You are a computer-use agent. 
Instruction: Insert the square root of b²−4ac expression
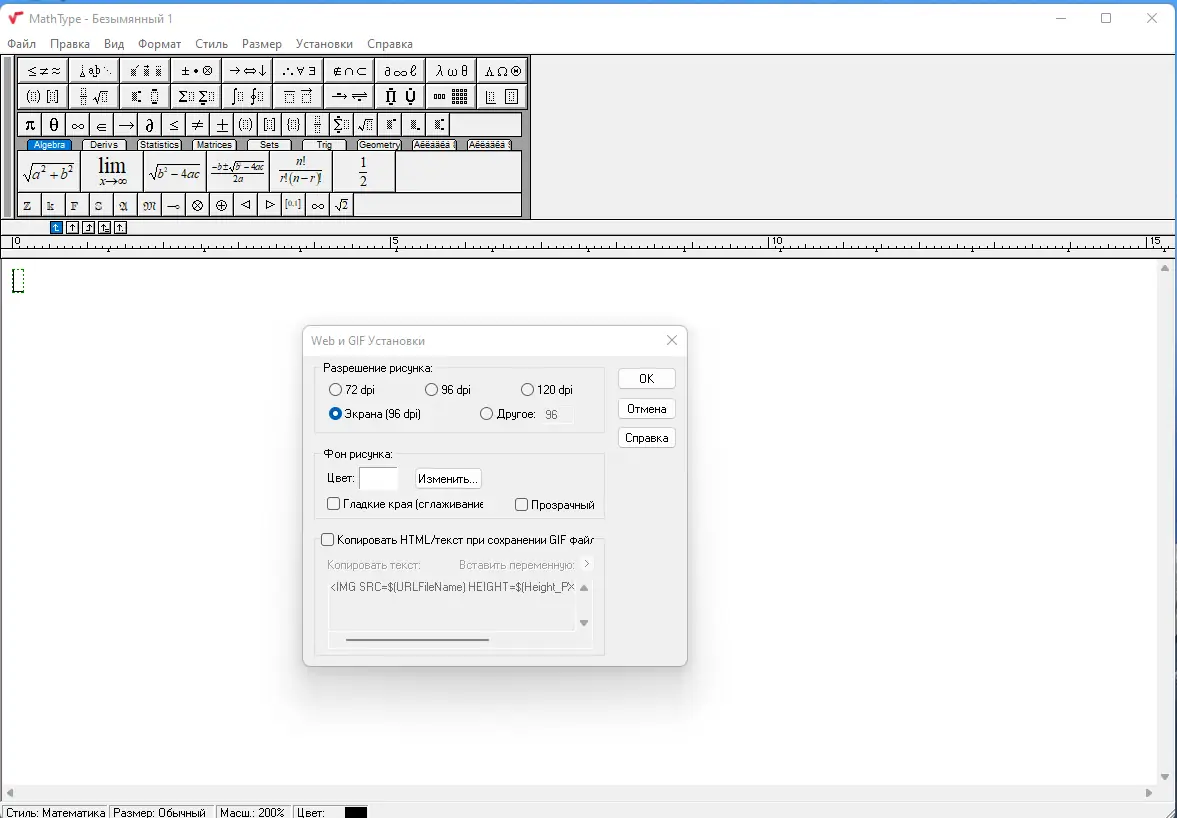tap(175, 172)
